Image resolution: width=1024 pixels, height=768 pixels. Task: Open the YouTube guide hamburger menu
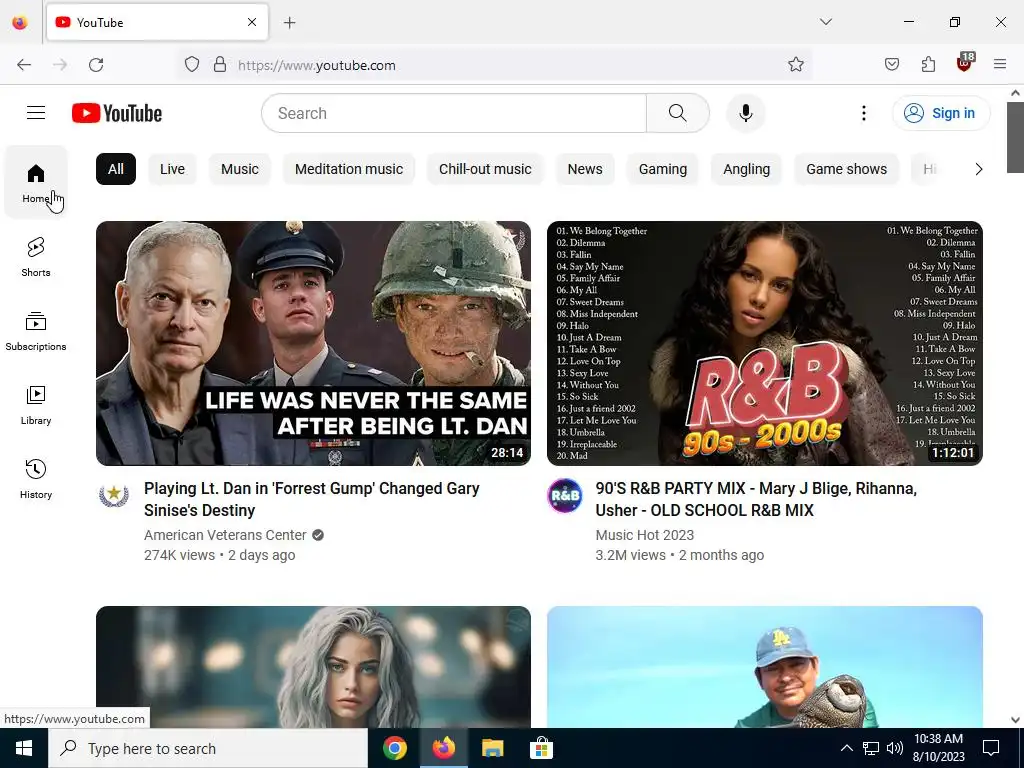(36, 113)
